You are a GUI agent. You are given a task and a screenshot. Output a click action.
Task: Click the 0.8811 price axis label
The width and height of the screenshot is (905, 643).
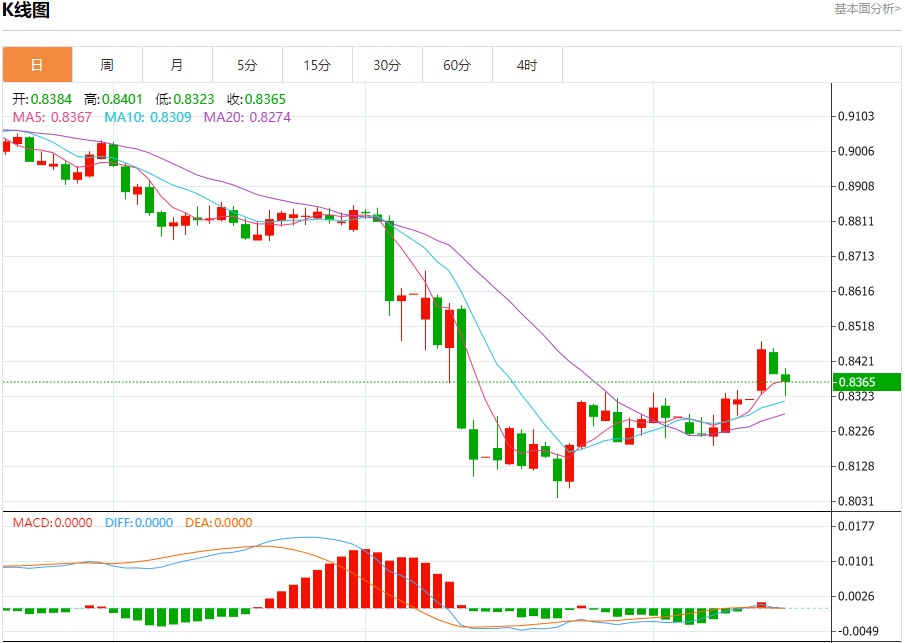[x=856, y=222]
